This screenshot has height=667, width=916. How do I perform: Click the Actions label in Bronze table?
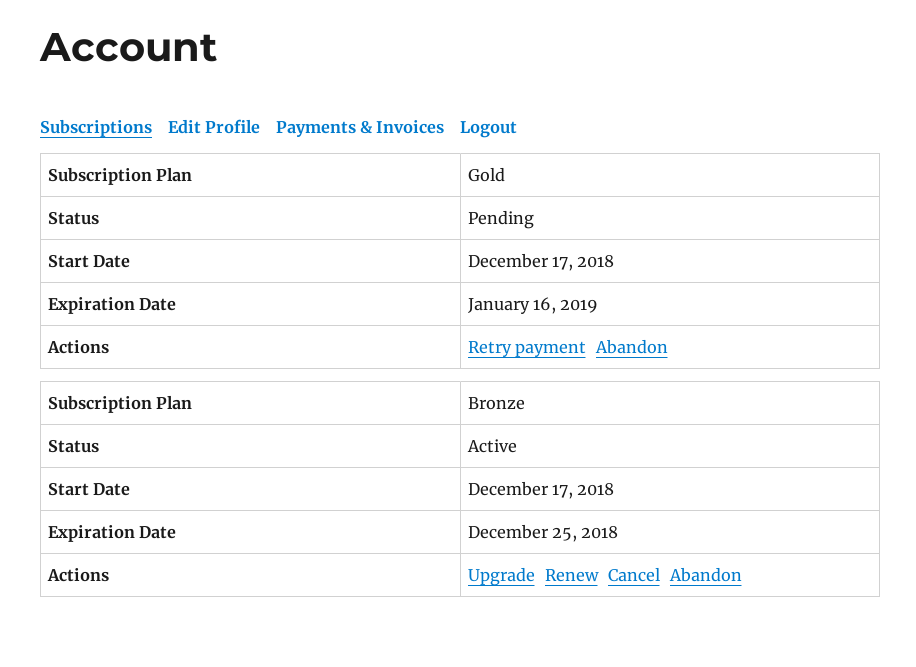click(x=78, y=575)
